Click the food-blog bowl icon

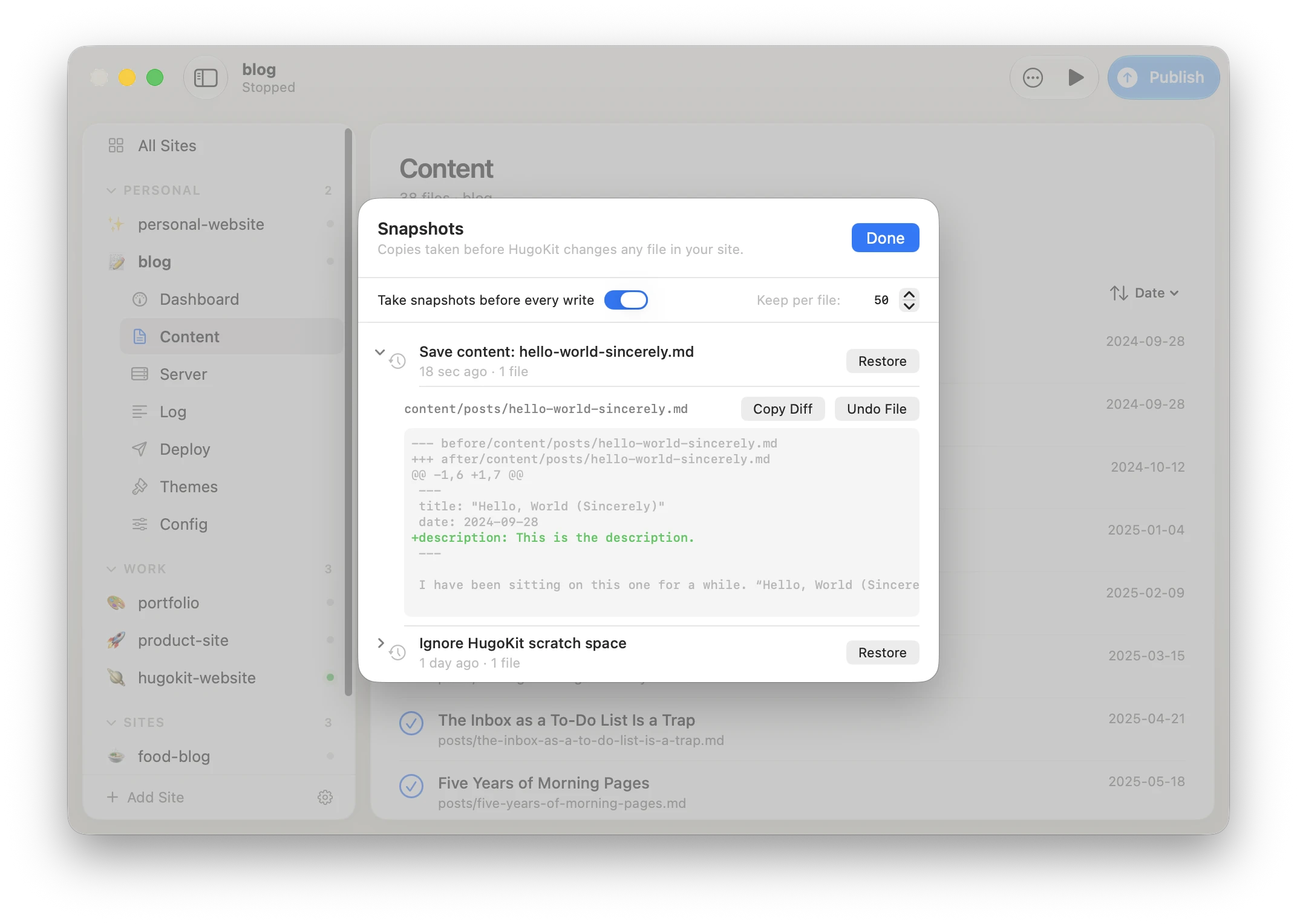[x=116, y=756]
